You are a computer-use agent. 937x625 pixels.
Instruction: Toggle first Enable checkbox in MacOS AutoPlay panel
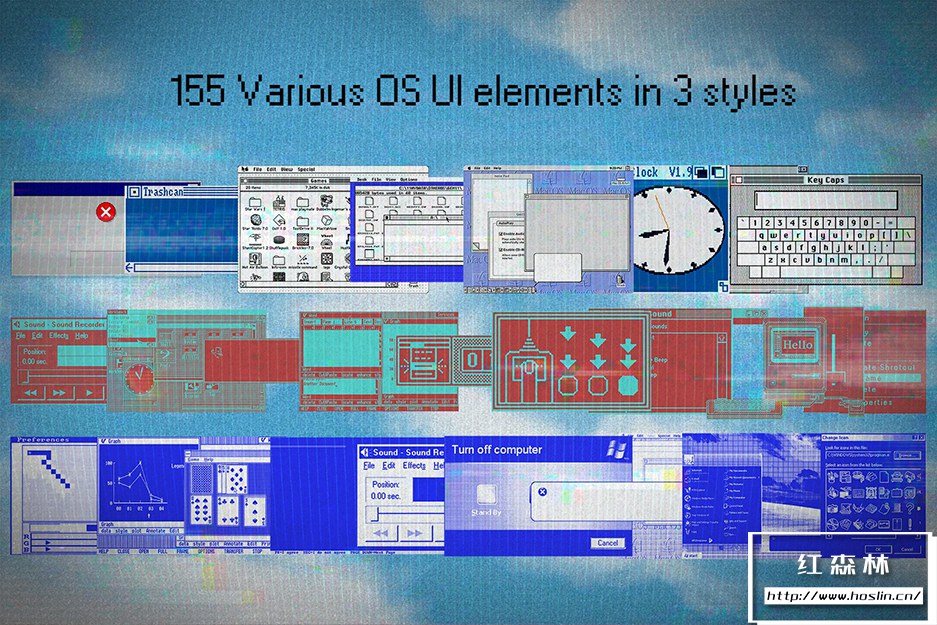(500, 234)
